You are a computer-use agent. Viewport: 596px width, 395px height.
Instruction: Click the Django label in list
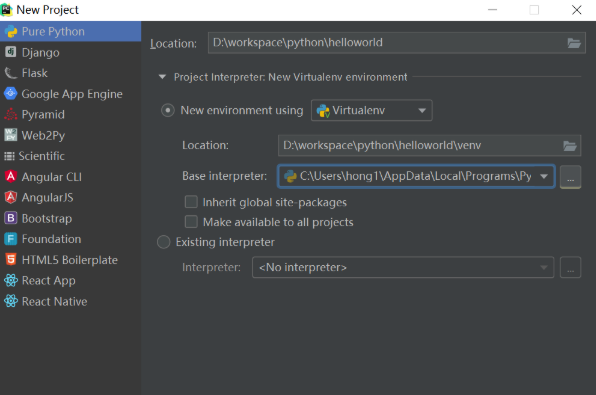tap(41, 52)
